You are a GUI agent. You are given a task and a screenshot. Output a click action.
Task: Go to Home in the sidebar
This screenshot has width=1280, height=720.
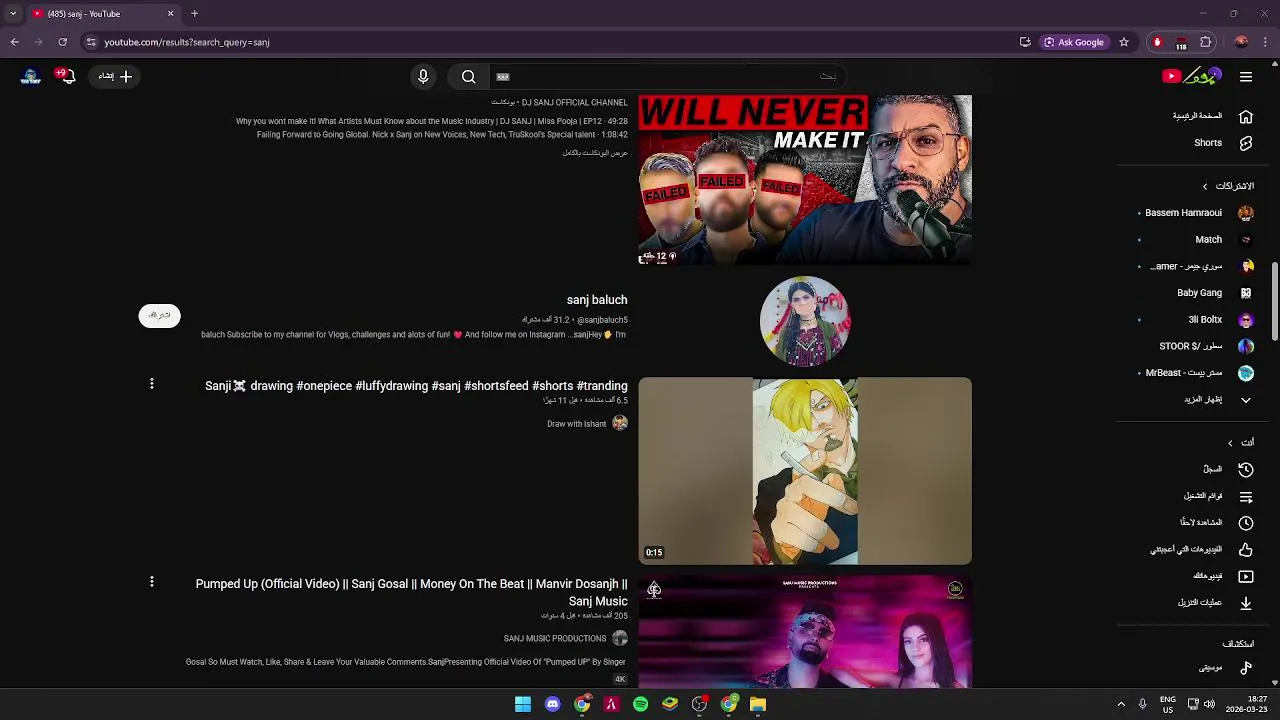click(1212, 116)
